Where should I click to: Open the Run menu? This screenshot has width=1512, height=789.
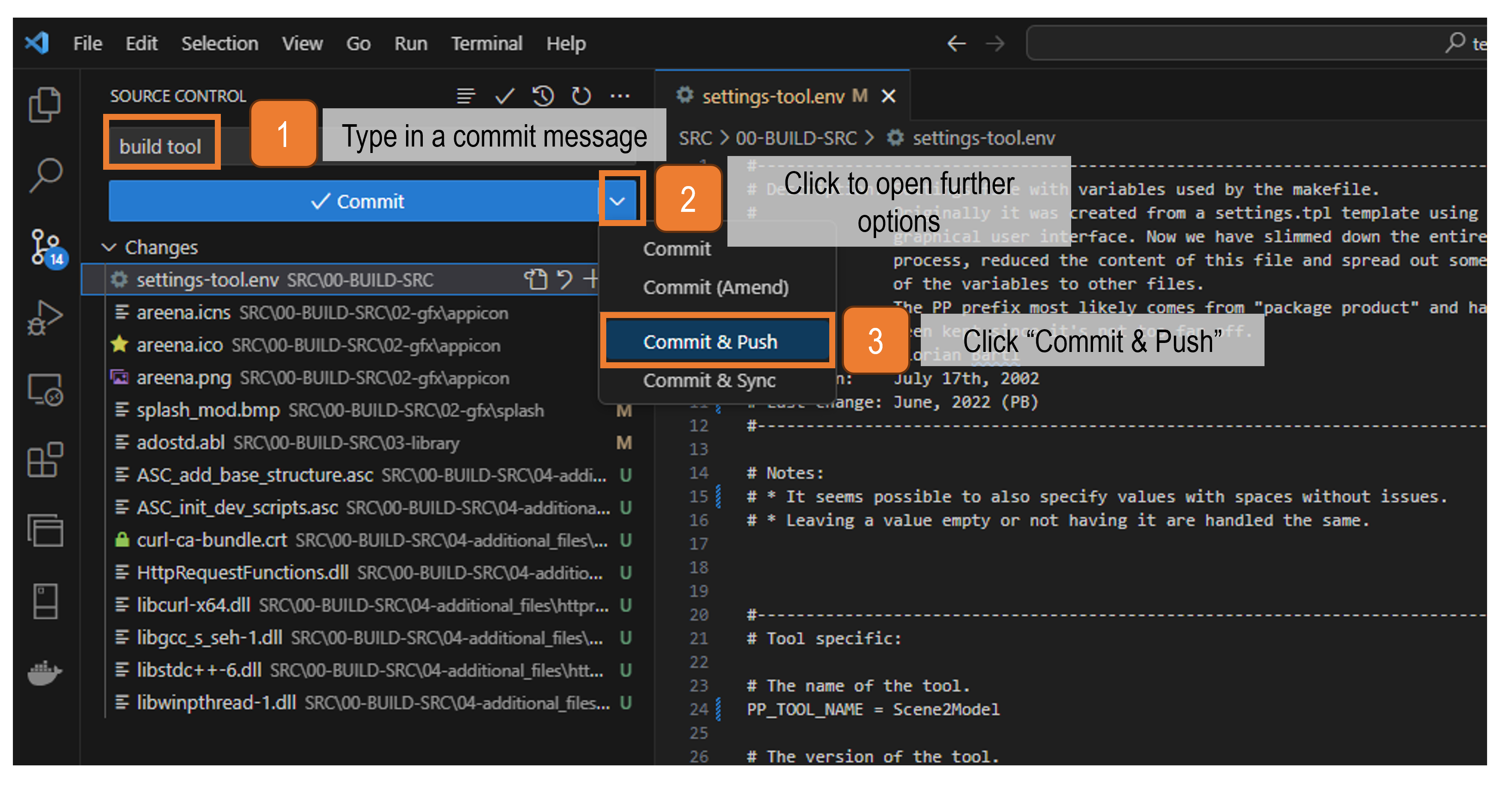pyautogui.click(x=411, y=43)
